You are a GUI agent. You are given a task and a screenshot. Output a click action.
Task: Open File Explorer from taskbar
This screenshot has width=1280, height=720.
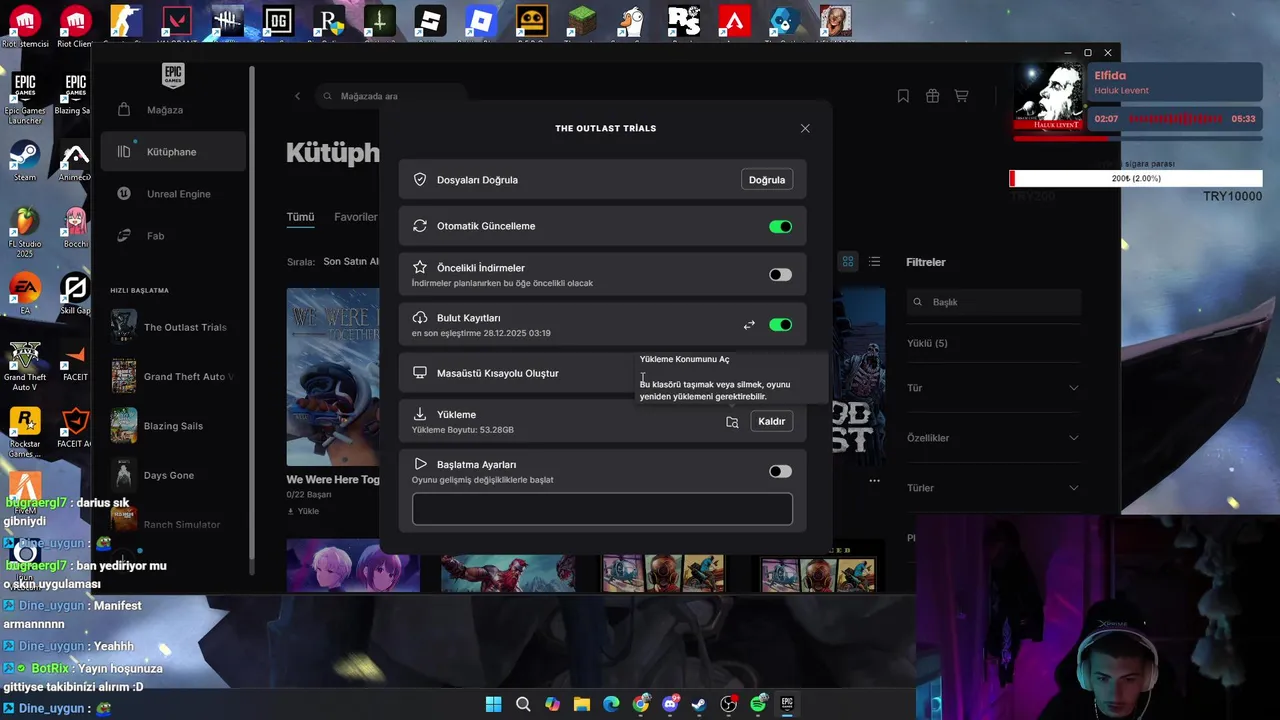point(582,704)
